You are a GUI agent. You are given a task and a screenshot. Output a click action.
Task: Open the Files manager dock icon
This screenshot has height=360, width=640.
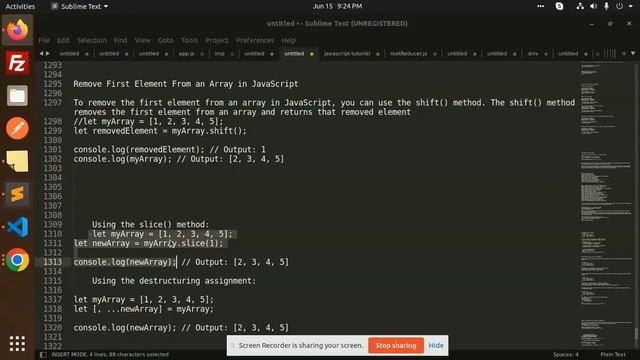(x=17, y=96)
